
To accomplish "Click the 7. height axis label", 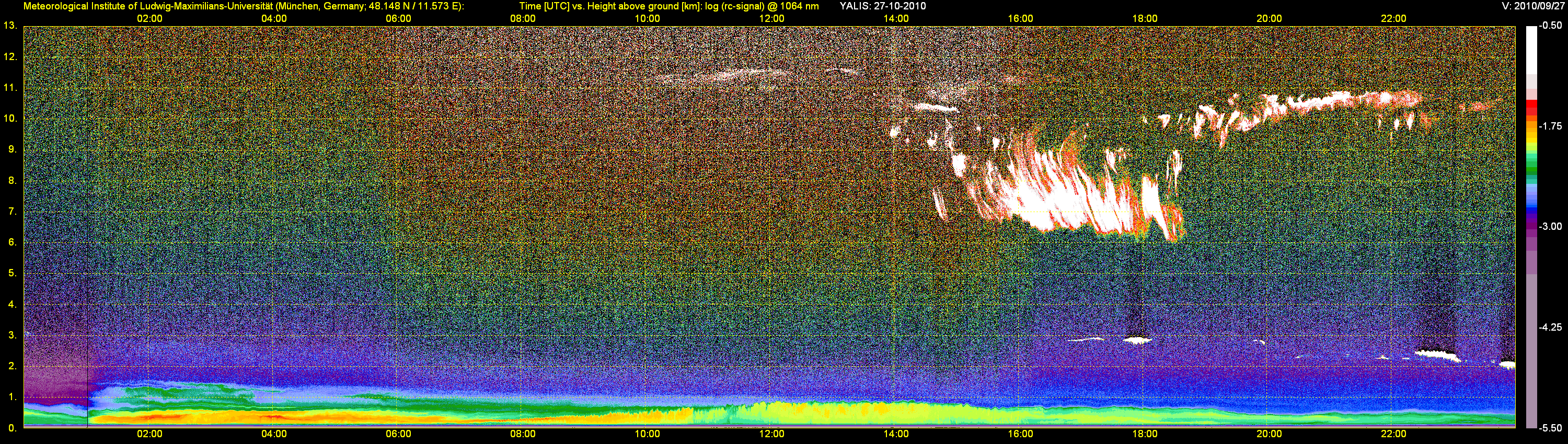I will (13, 211).
